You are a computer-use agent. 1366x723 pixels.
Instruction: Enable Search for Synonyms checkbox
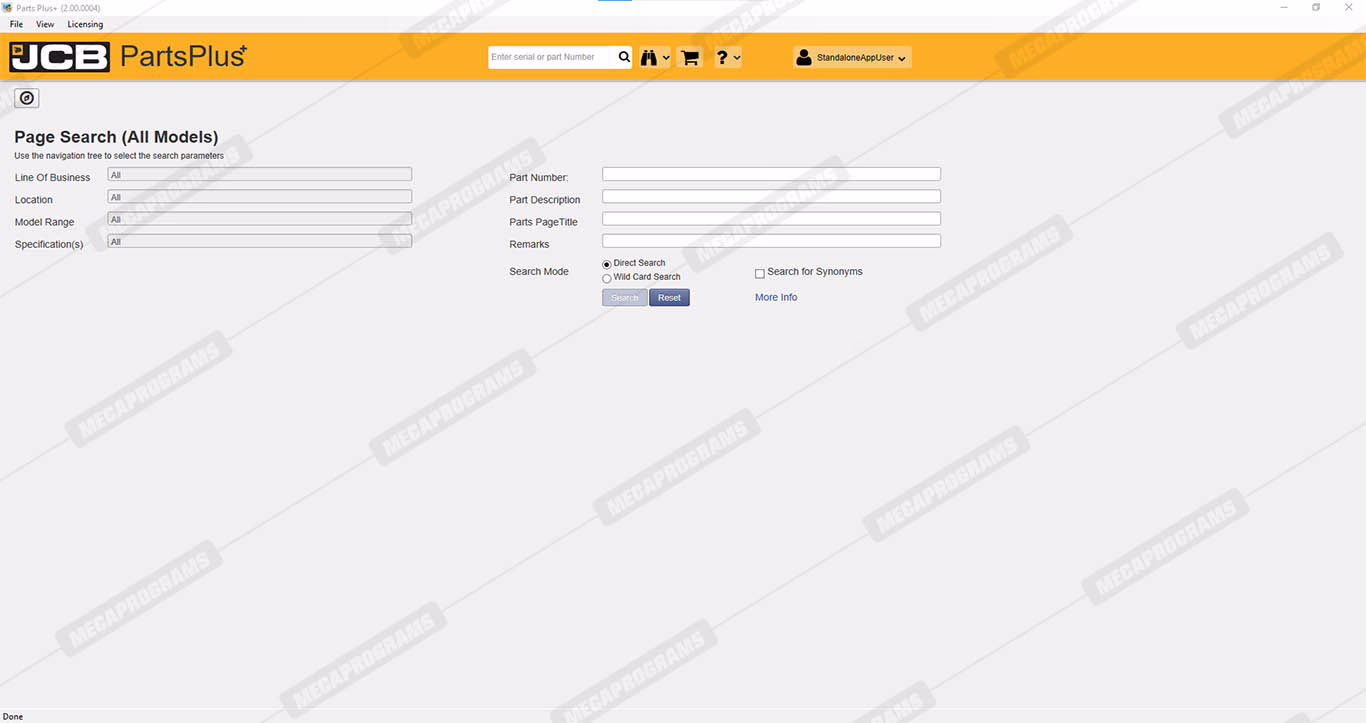pyautogui.click(x=760, y=273)
